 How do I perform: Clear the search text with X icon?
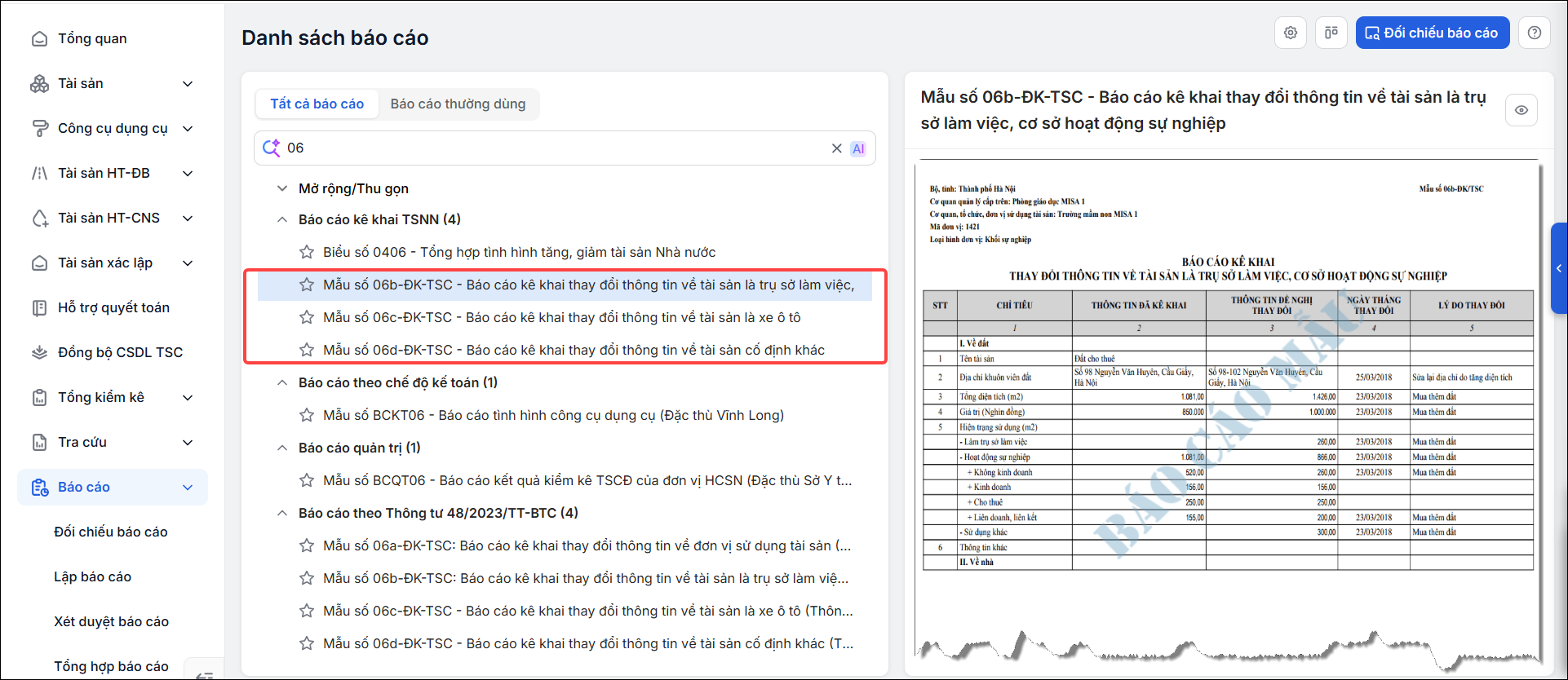pos(836,148)
